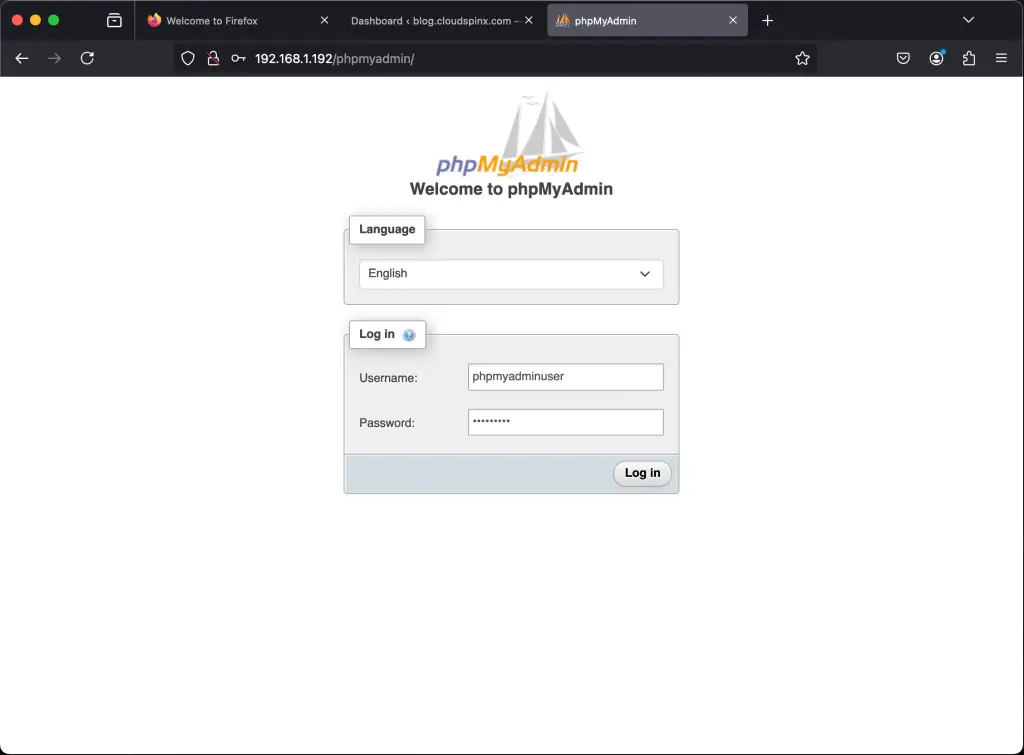
Task: Reload the phpMyAdmin page
Action: tap(87, 58)
